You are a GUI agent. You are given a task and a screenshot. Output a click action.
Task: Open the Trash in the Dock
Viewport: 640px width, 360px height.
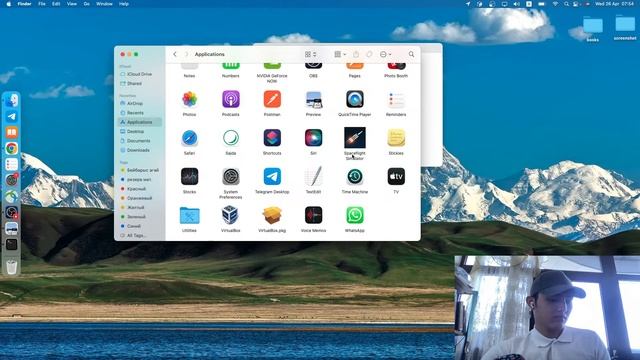click(11, 267)
